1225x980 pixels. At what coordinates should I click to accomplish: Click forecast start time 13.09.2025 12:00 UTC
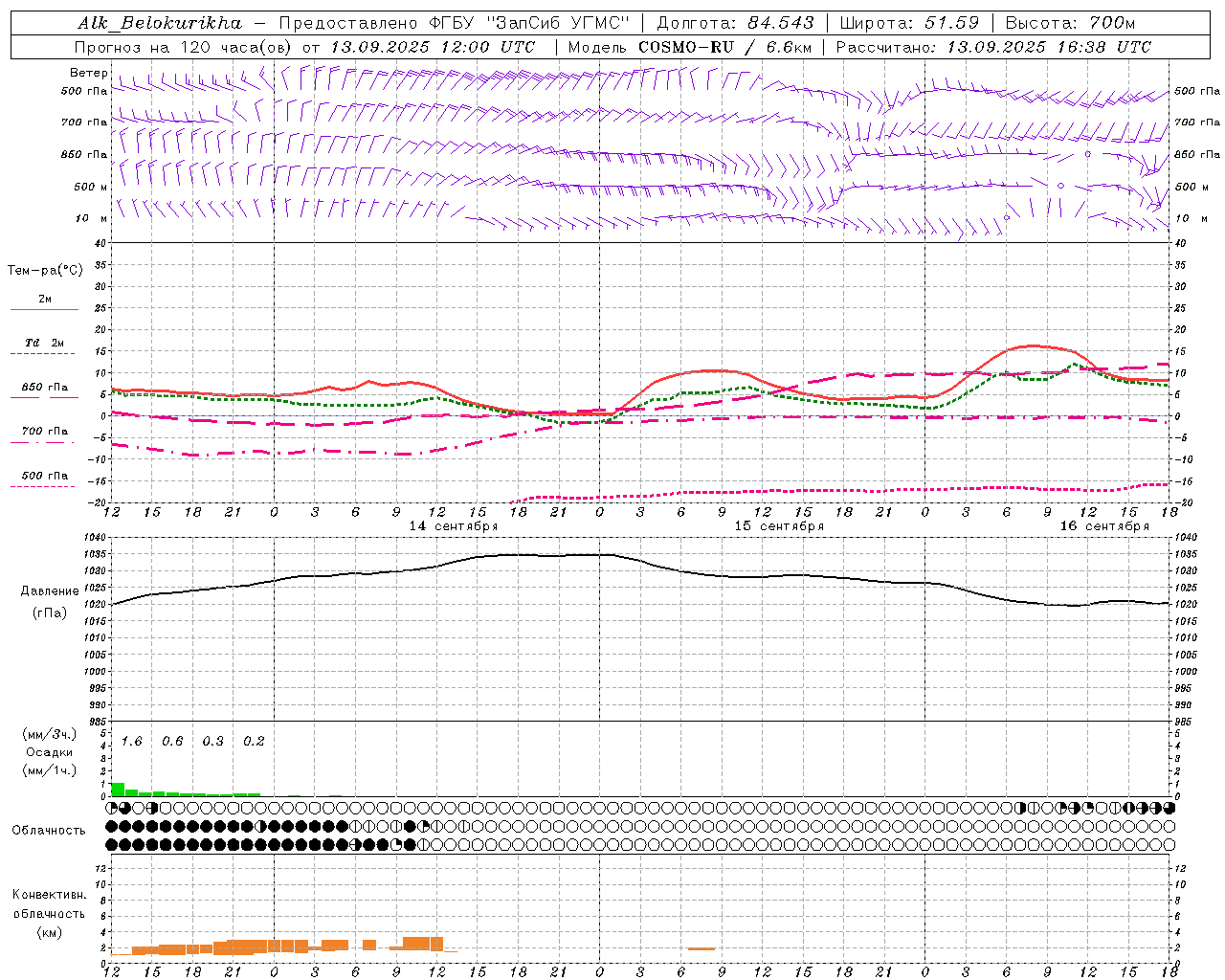point(432,47)
